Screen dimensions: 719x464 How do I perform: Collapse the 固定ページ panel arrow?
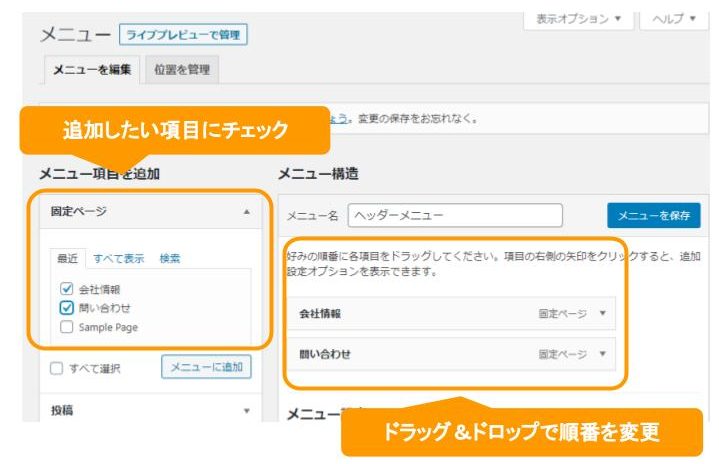[x=246, y=212]
